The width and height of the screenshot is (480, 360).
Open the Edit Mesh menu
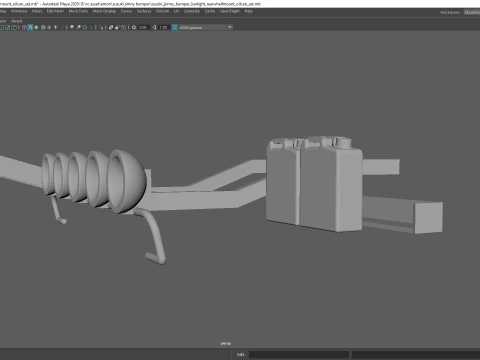click(55, 11)
